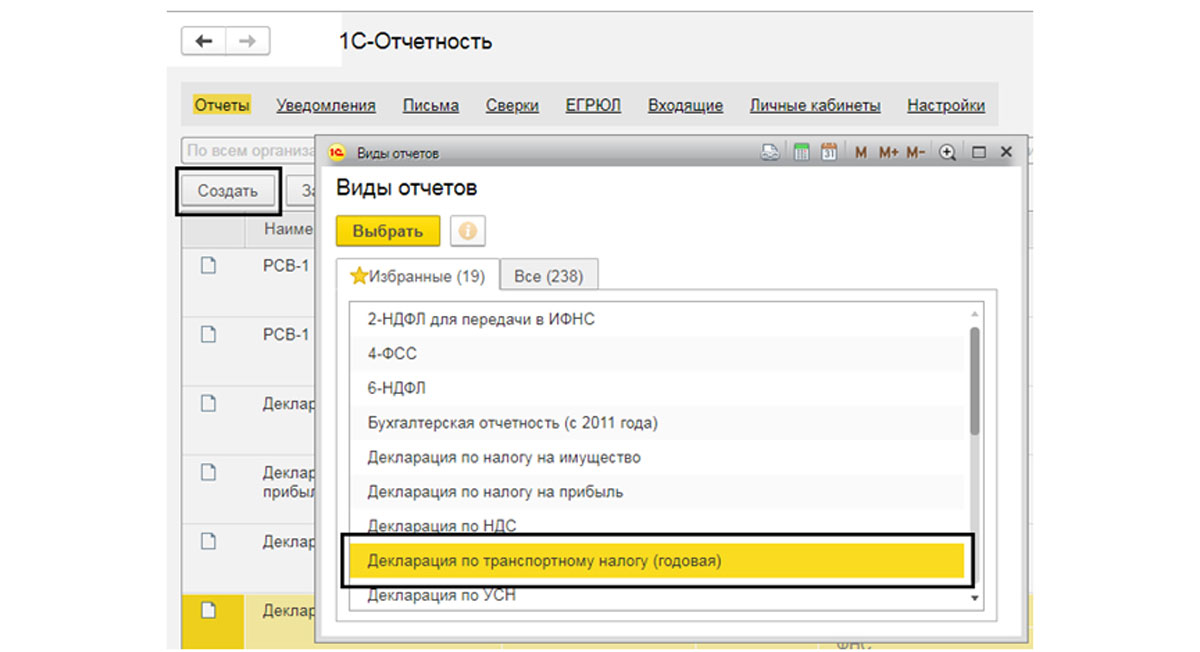Viewport: 1200px width, 652px height.
Task: Open the Настройки section
Action: click(x=946, y=105)
